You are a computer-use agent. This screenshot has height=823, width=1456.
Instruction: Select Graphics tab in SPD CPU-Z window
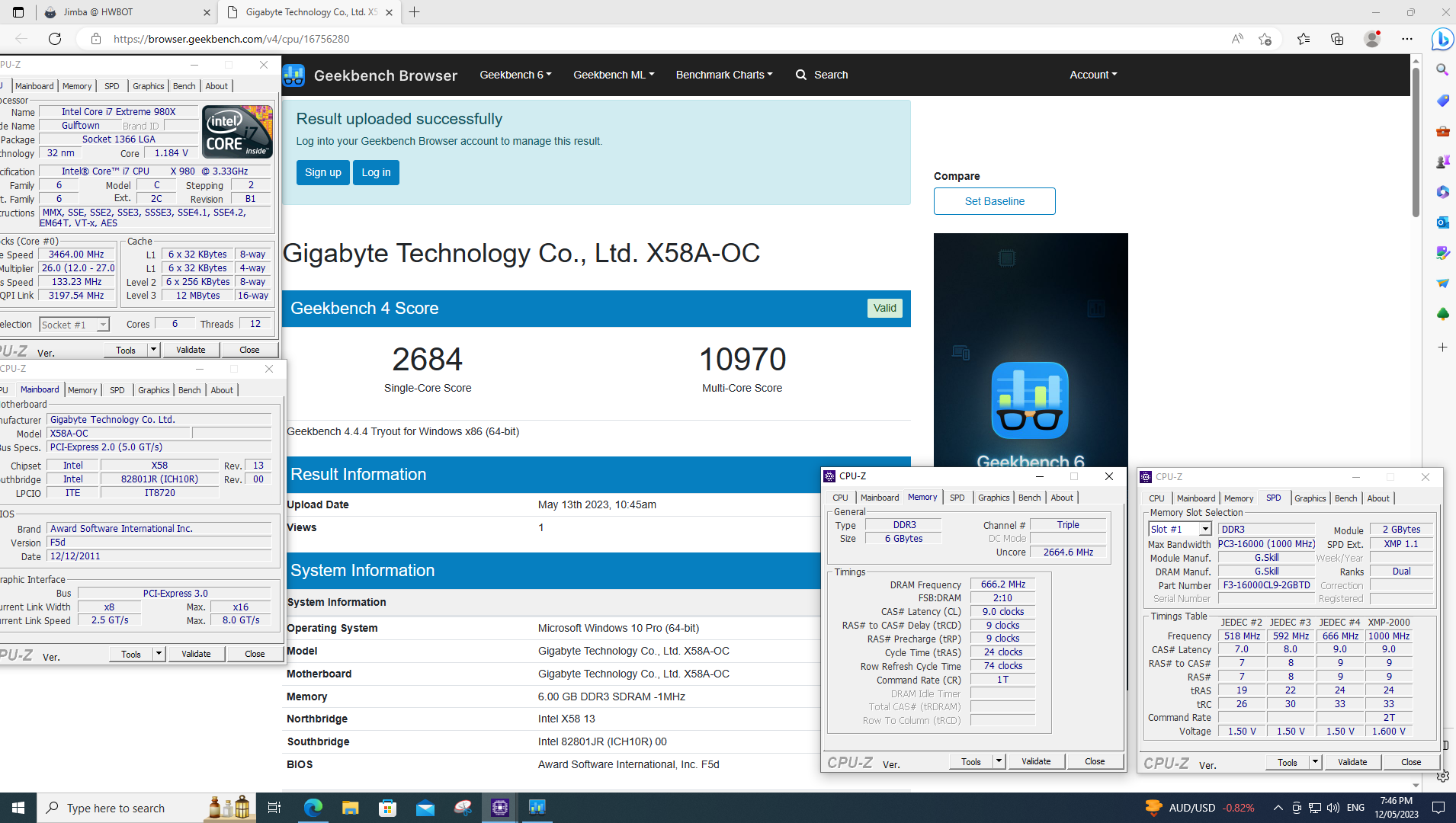pyautogui.click(x=1310, y=498)
